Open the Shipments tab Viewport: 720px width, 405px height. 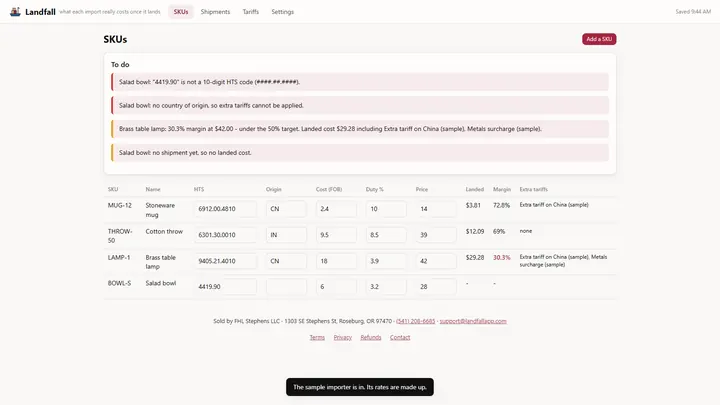click(x=215, y=12)
